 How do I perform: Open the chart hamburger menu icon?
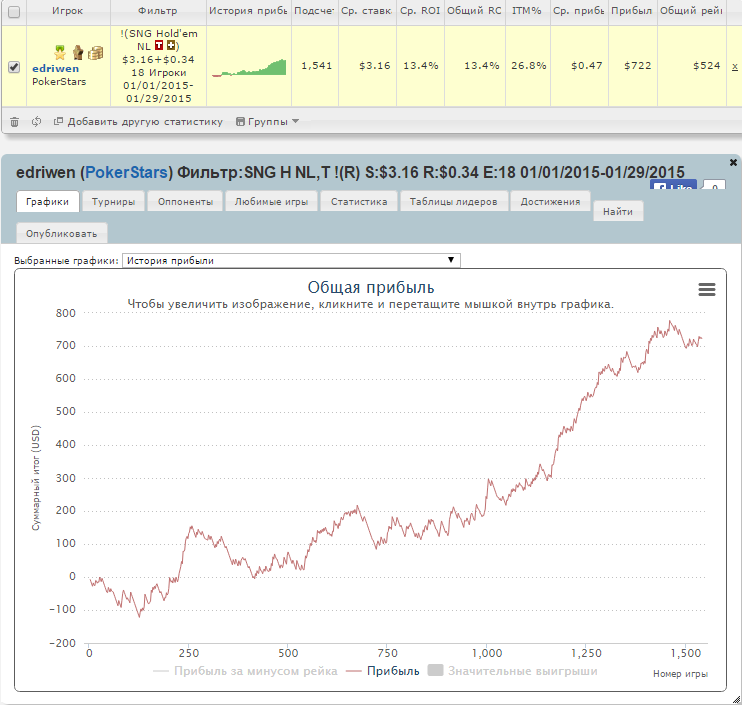tap(707, 289)
